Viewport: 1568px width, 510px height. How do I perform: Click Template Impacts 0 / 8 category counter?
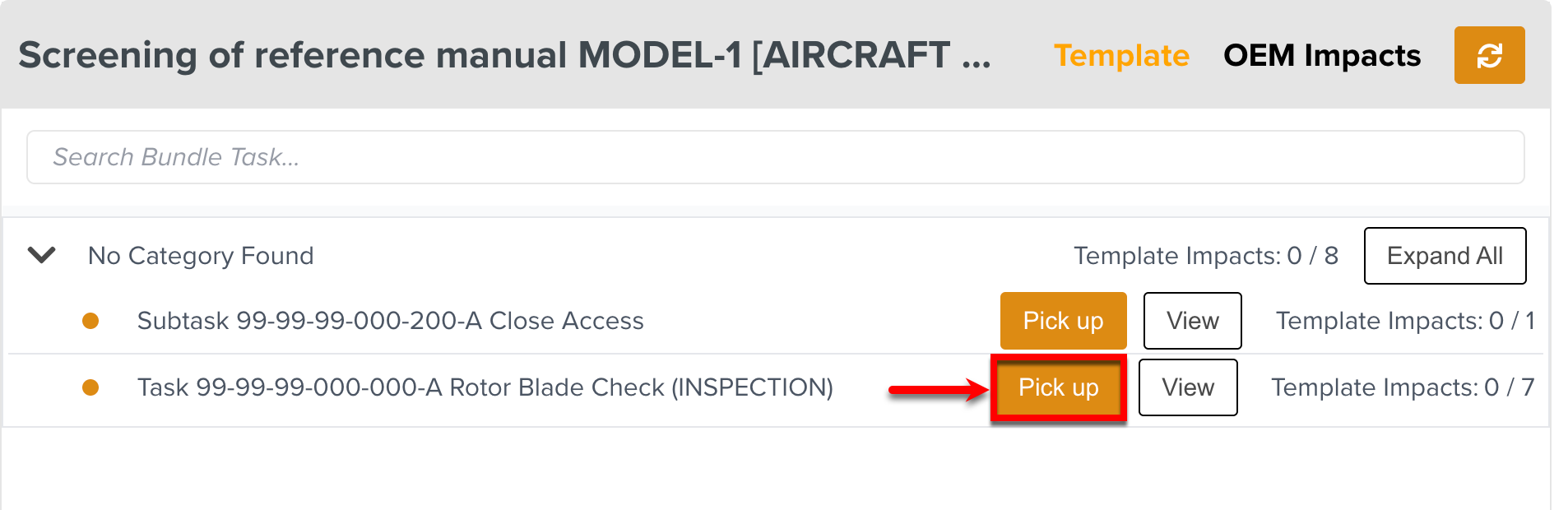[1205, 256]
